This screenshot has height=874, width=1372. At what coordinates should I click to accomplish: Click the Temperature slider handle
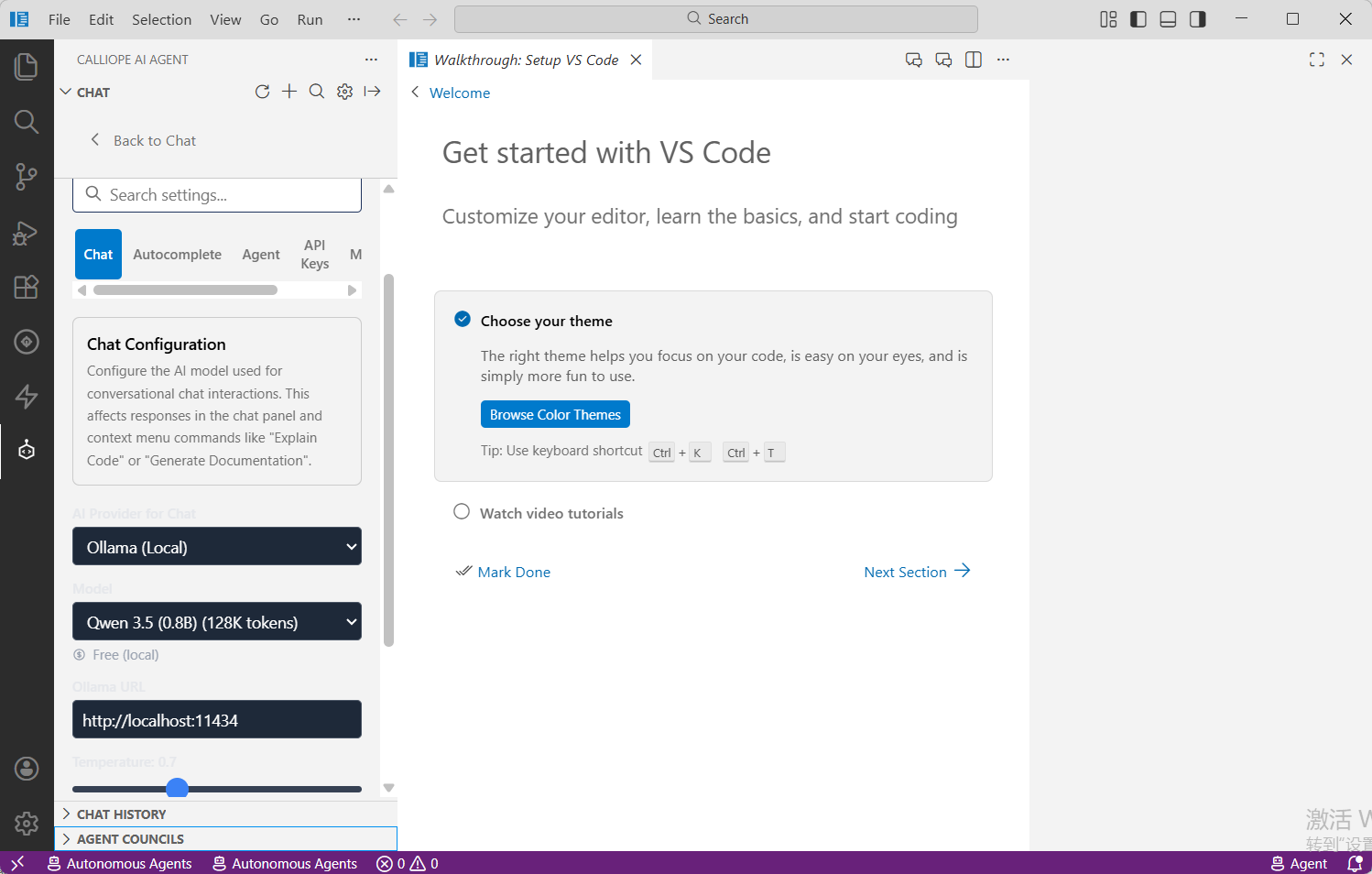pos(178,788)
